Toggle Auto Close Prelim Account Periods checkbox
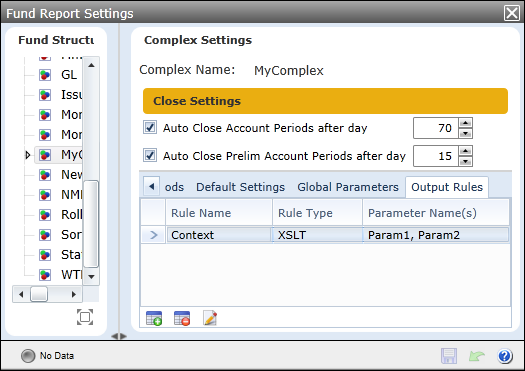This screenshot has height=371, width=525. tap(150, 155)
